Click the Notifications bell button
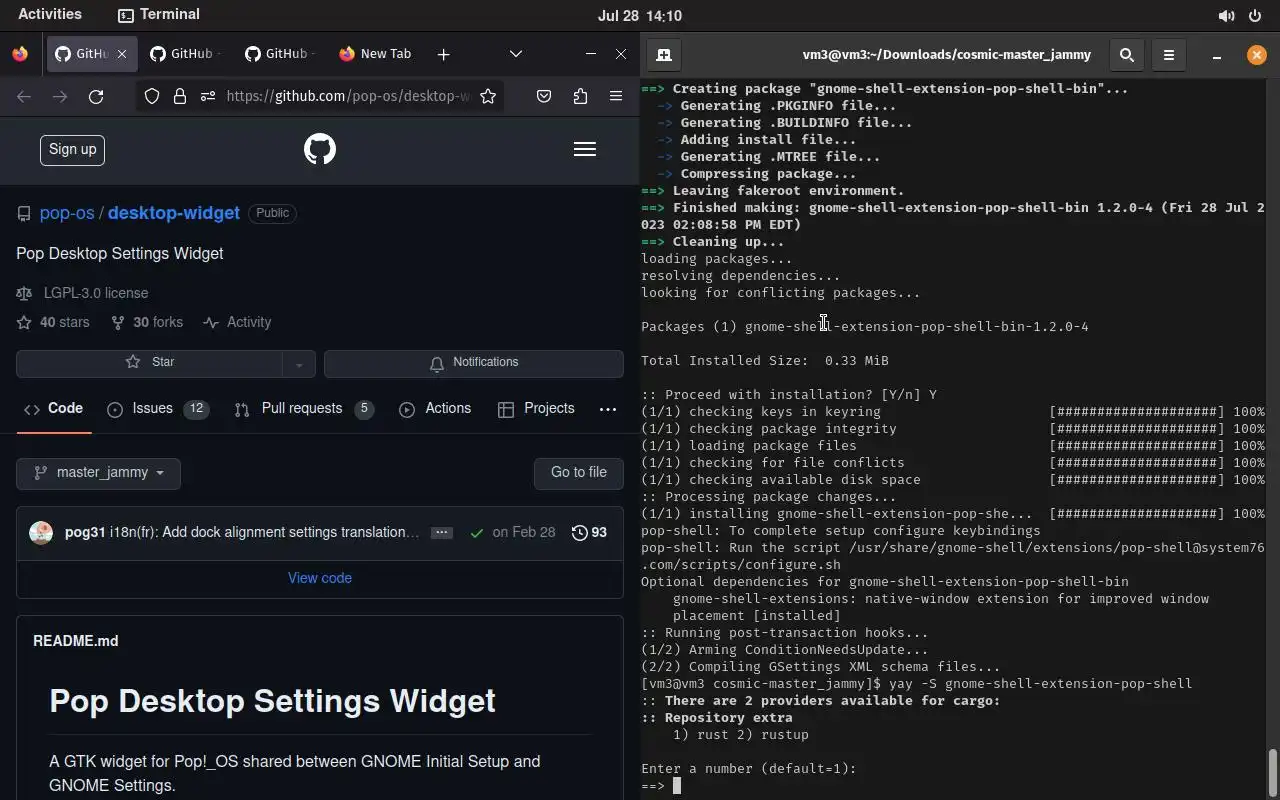1280x800 pixels. point(474,362)
